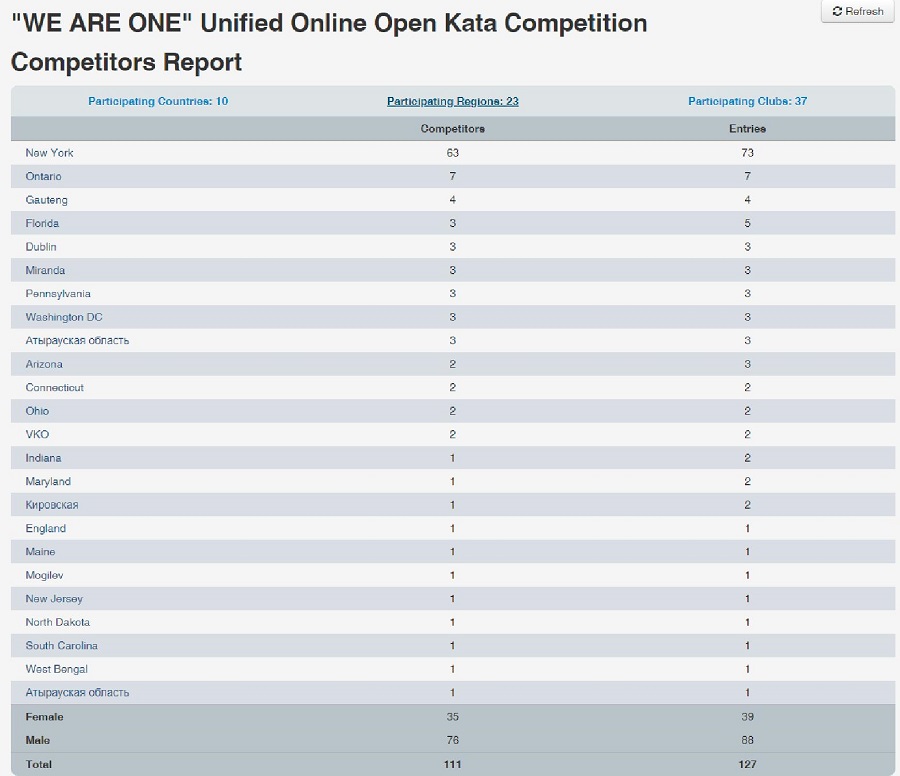Viewport: 900px width, 776px height.
Task: Click Female competitors value 35
Action: tap(452, 717)
